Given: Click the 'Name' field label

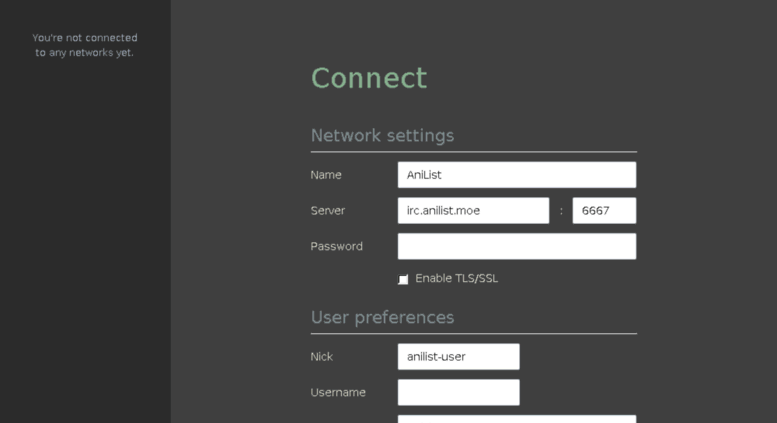Looking at the screenshot, I should click(326, 175).
